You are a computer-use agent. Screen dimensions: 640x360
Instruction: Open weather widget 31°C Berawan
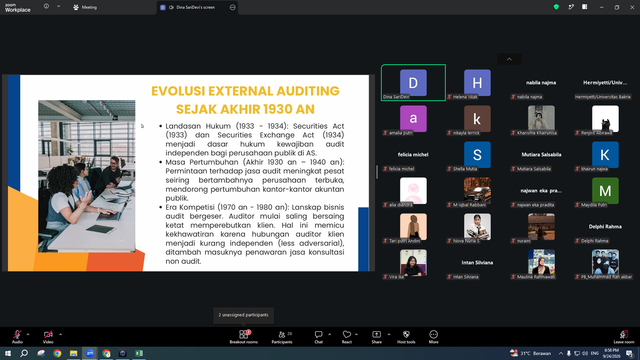tap(531, 353)
